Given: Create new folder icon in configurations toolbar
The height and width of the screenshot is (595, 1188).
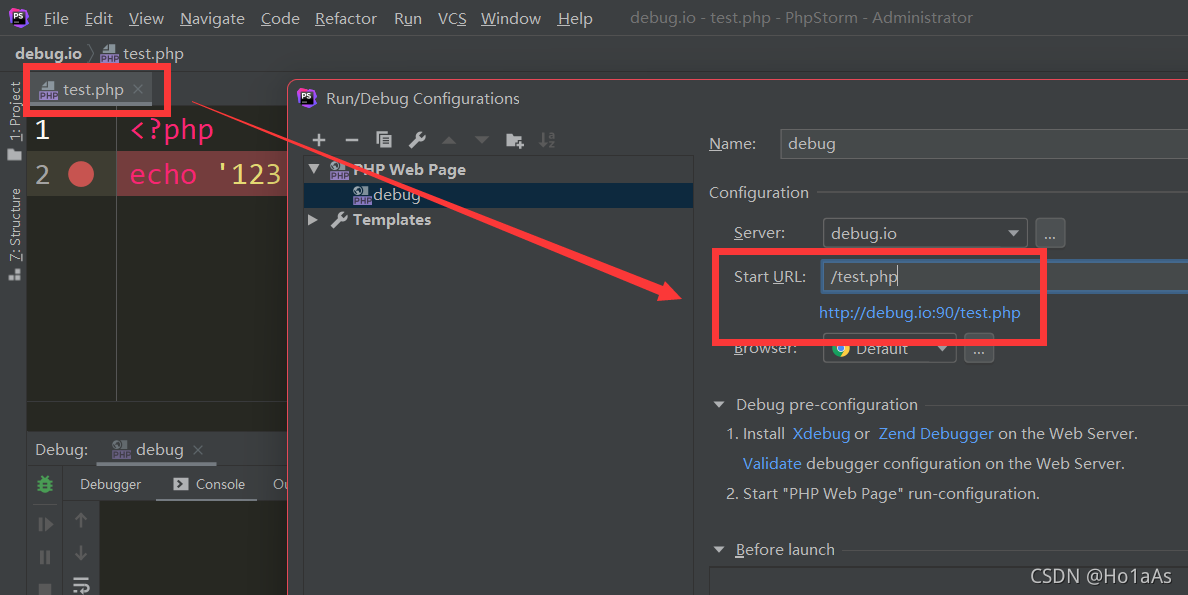Looking at the screenshot, I should (x=514, y=140).
